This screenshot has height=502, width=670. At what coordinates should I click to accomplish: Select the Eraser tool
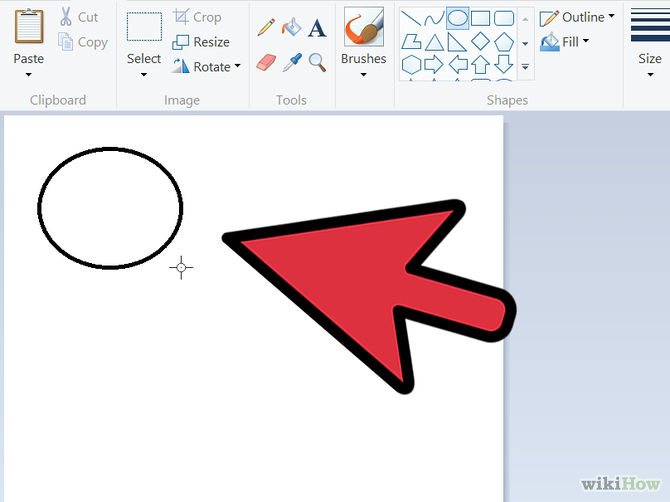[266, 62]
